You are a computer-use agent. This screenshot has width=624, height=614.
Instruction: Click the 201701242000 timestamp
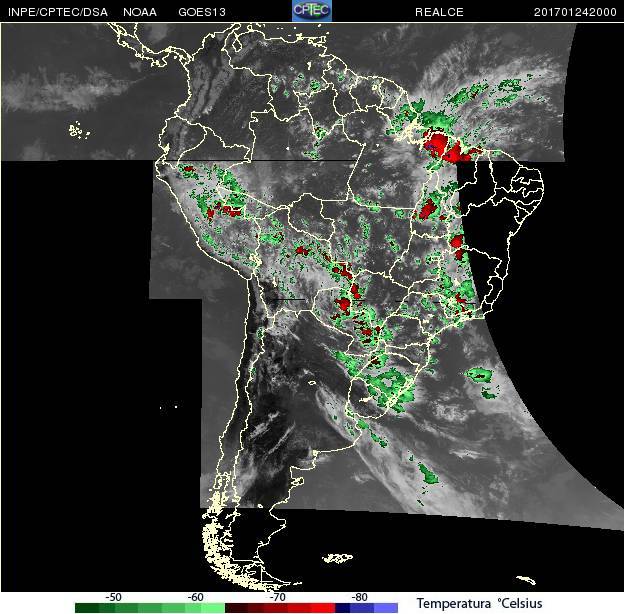click(x=575, y=12)
